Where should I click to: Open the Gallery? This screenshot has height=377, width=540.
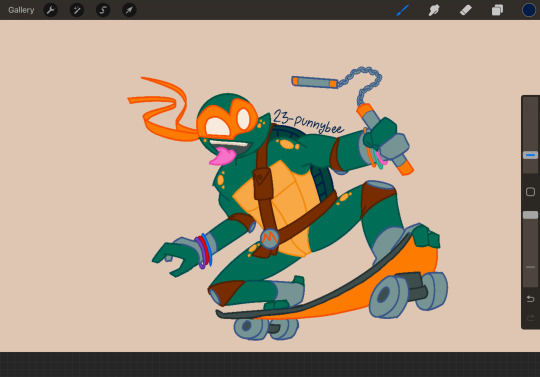pos(21,10)
